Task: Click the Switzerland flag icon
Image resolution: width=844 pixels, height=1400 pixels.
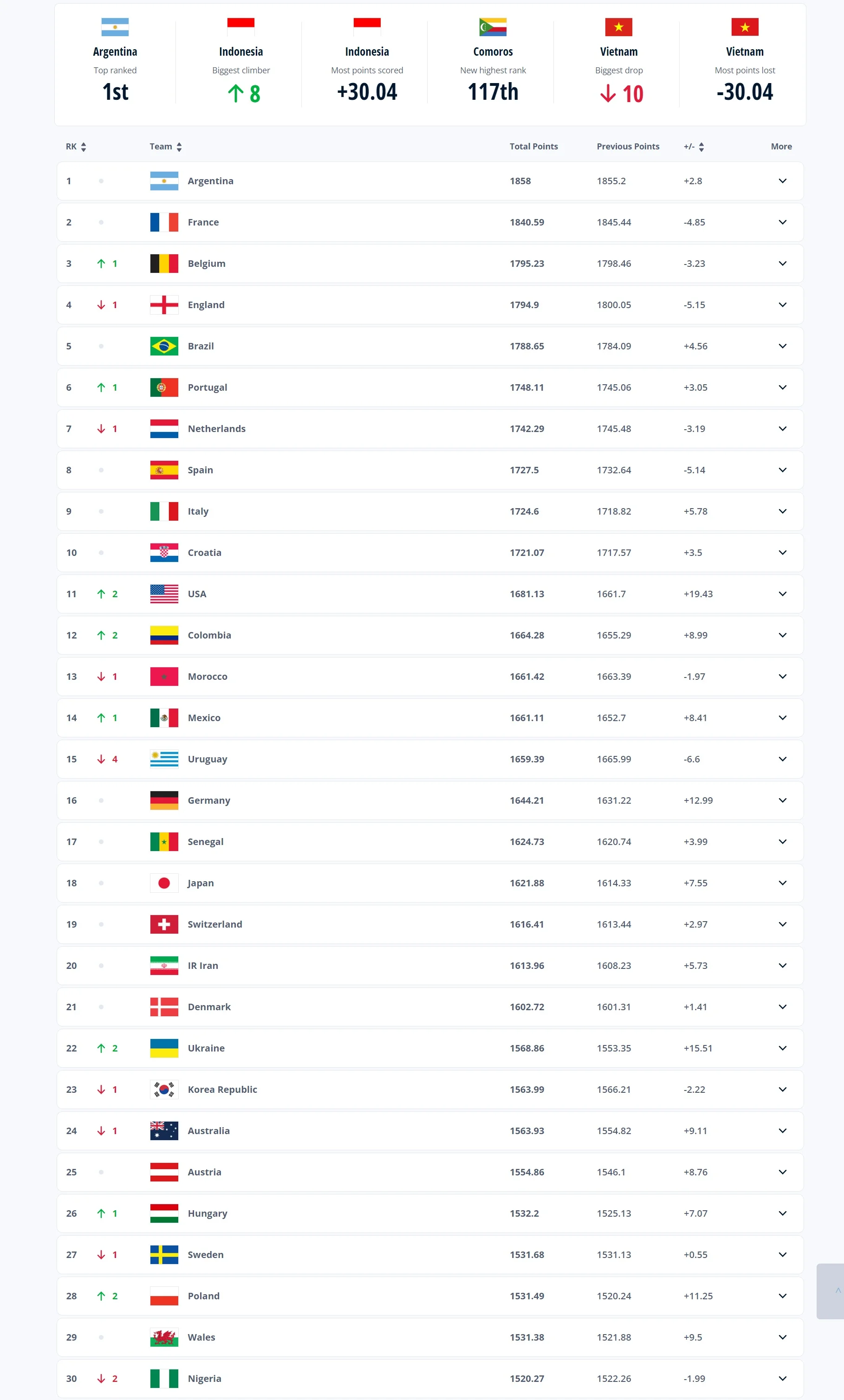Action: click(164, 924)
